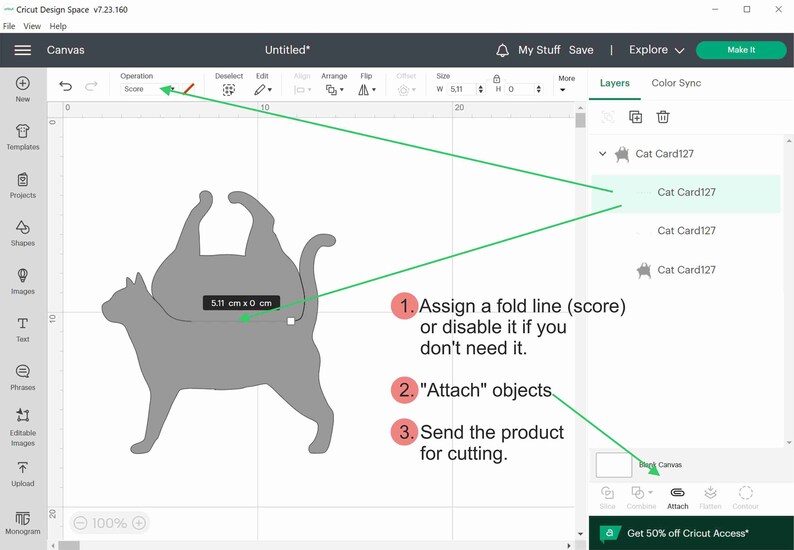Open the Templates panel

(23, 137)
